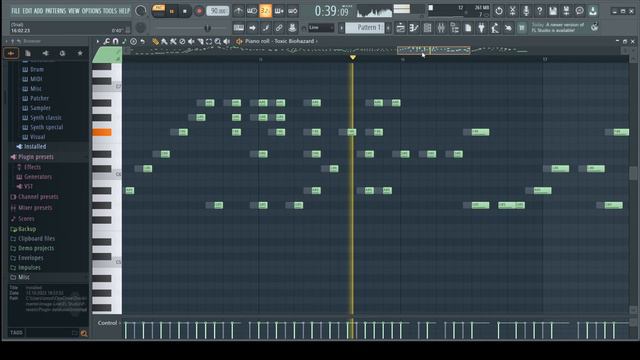The image size is (640, 360).
Task: Open the Browser view icon
Action: pyautogui.click(x=455, y=28)
